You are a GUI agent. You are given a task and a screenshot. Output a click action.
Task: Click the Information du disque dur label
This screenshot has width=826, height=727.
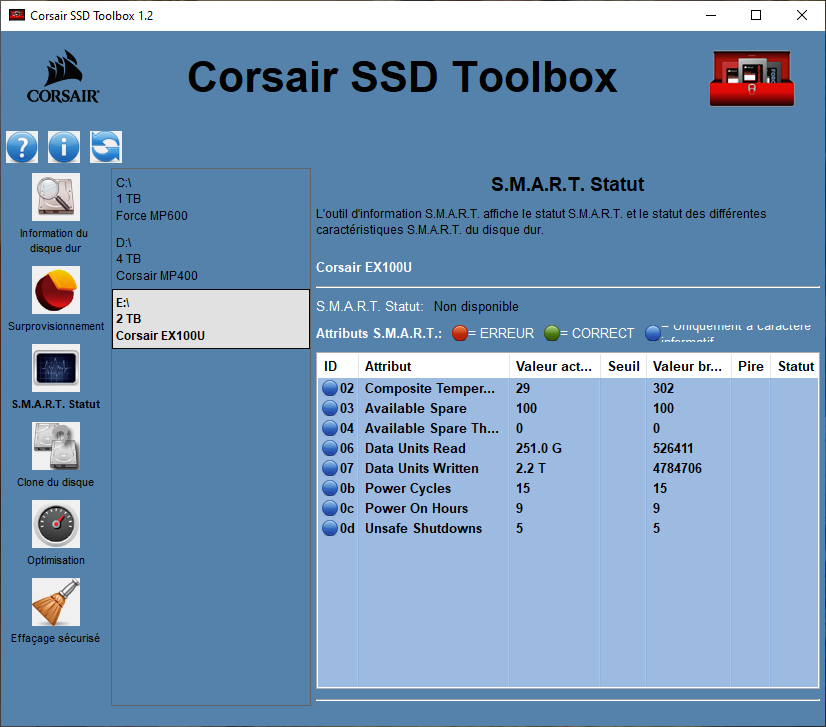tap(54, 241)
